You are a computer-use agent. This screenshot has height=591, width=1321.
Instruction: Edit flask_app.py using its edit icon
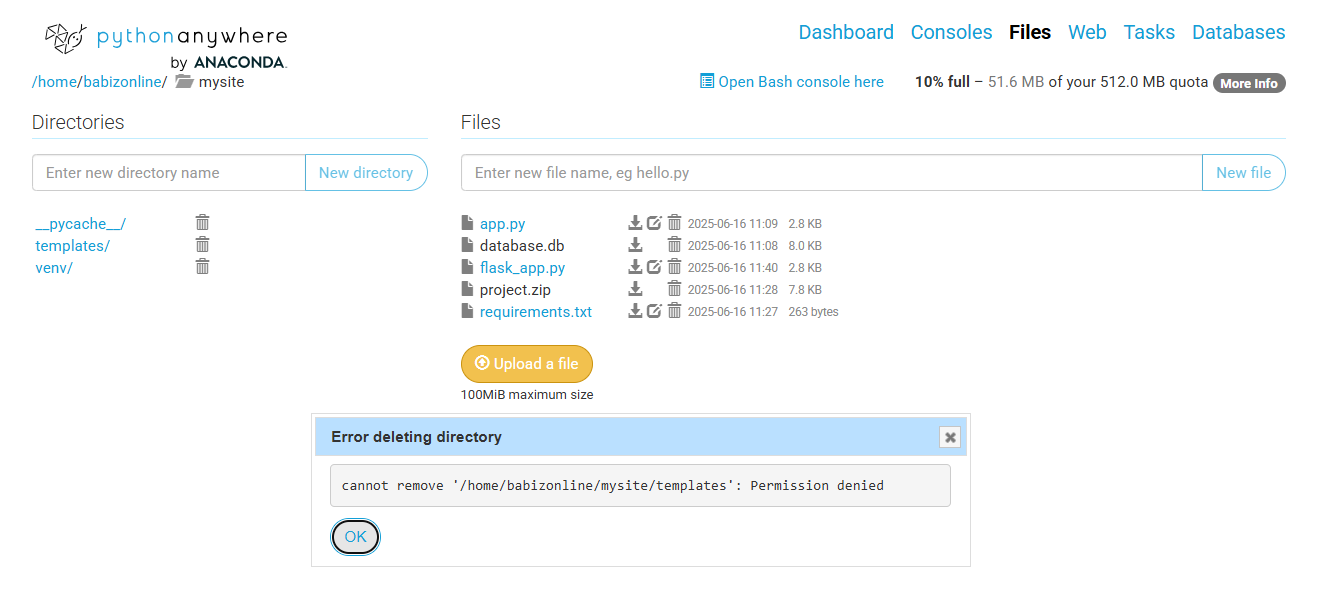pos(654,267)
